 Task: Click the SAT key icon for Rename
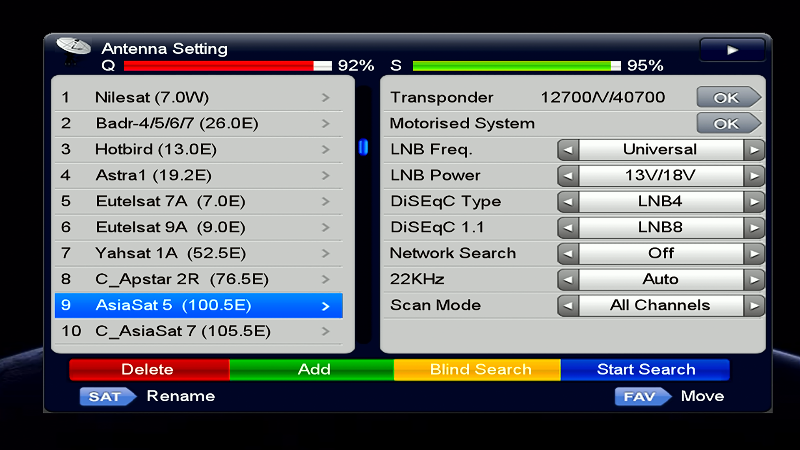point(108,396)
